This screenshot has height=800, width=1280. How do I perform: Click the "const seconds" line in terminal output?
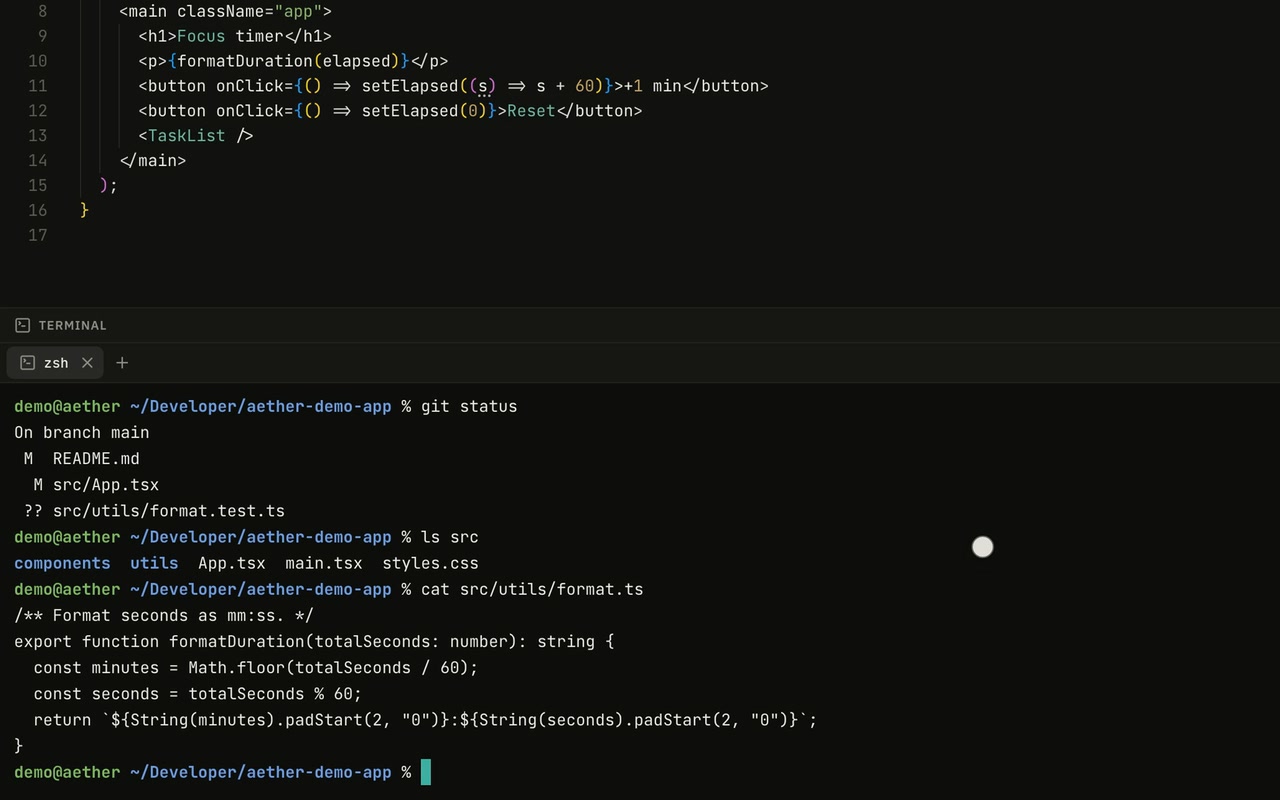(198, 694)
